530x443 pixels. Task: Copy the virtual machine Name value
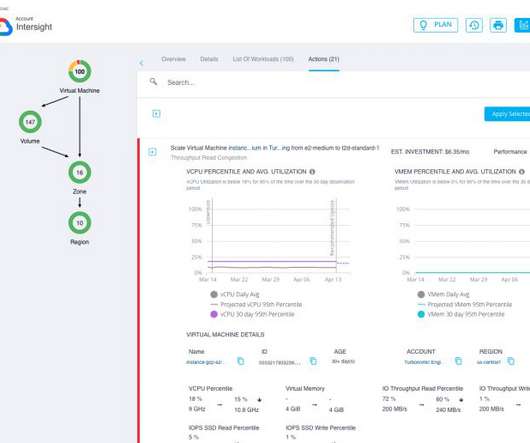click(241, 361)
